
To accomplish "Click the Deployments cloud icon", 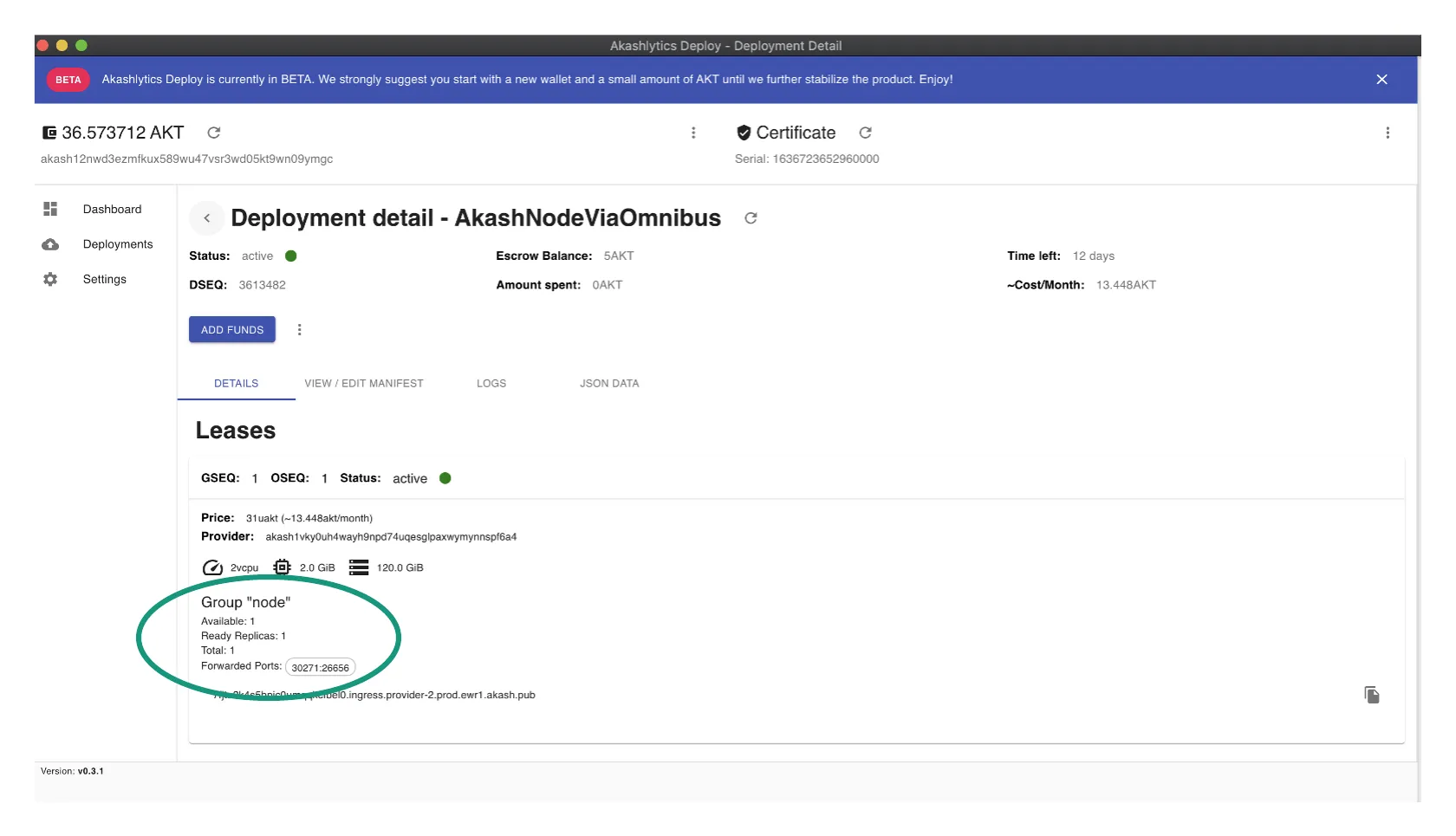I will (x=50, y=244).
